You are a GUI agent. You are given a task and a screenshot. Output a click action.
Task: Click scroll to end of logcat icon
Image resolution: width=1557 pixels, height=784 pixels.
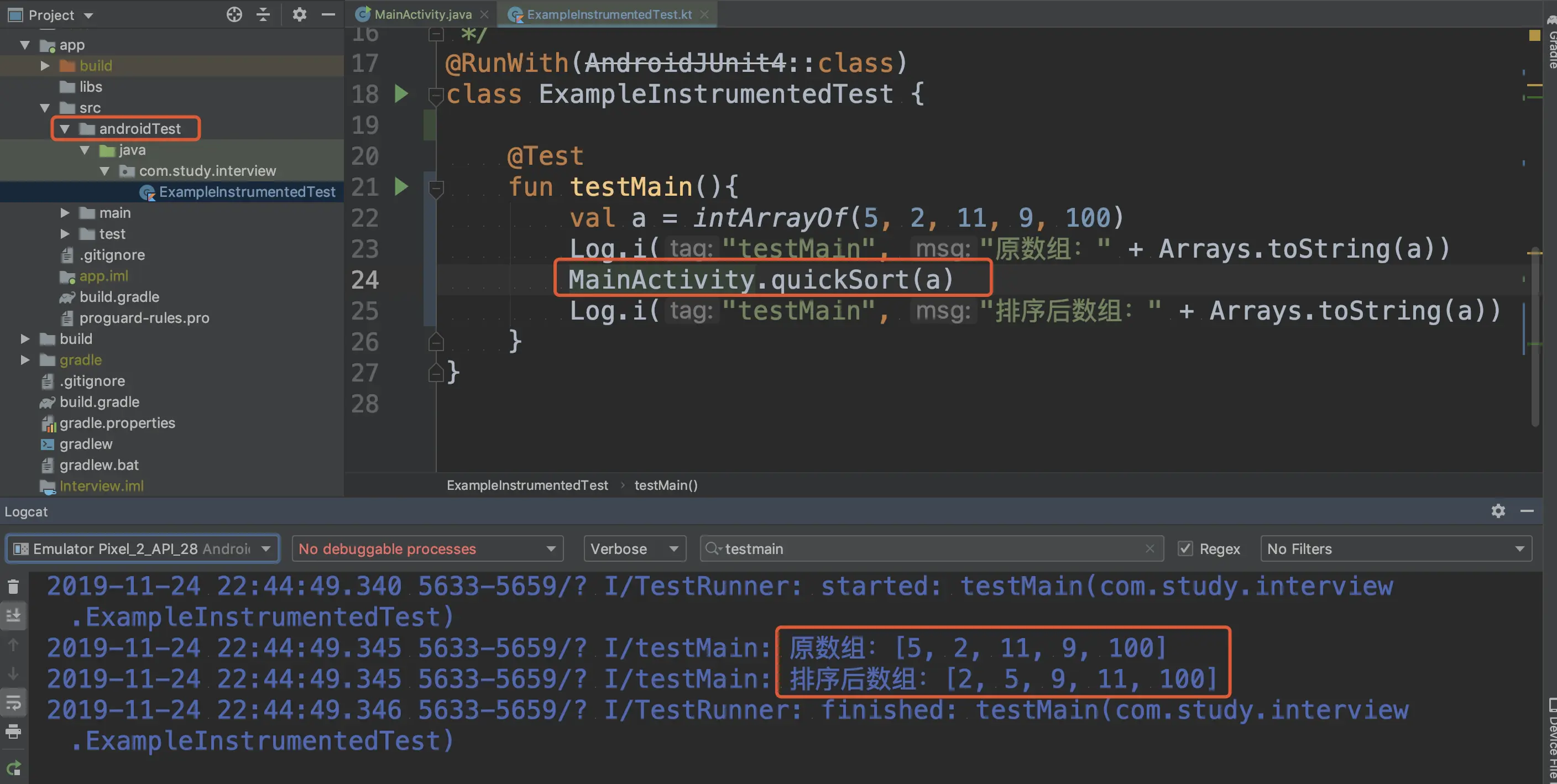tap(13, 615)
